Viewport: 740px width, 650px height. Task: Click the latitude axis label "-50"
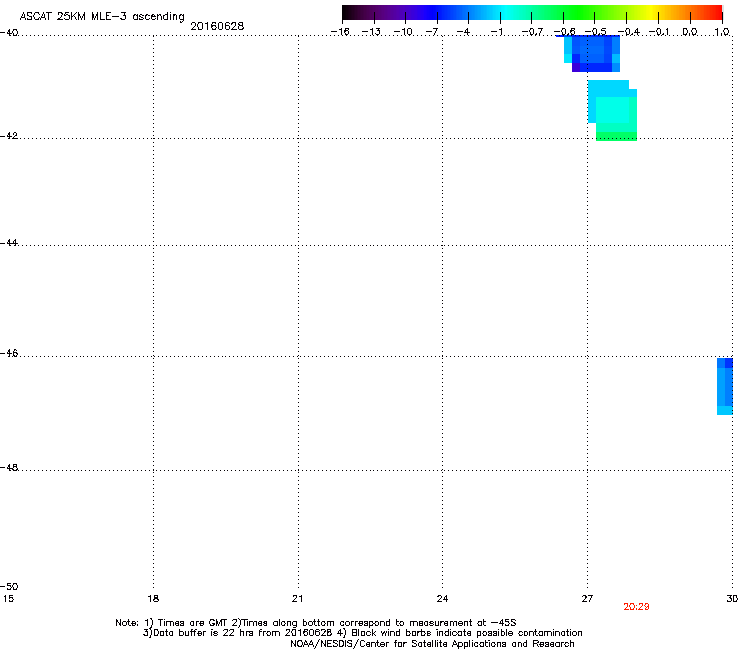(9, 586)
